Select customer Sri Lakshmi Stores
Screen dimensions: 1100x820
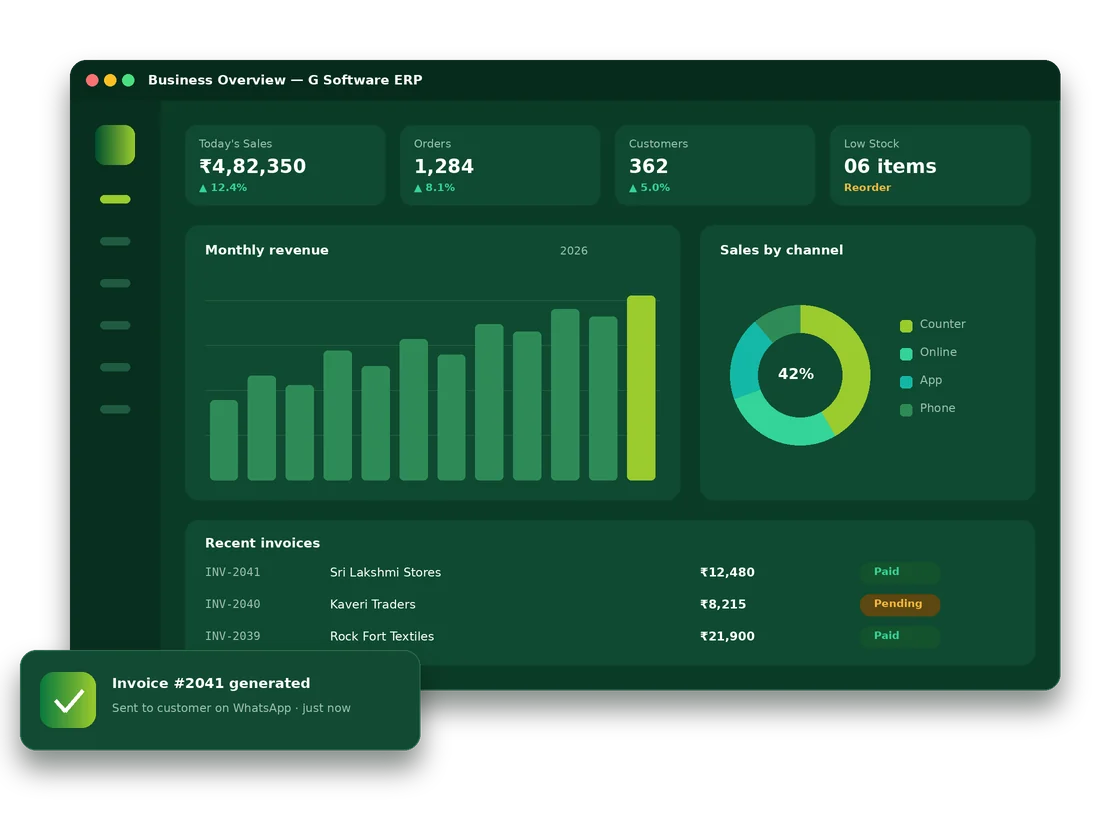[x=385, y=572]
